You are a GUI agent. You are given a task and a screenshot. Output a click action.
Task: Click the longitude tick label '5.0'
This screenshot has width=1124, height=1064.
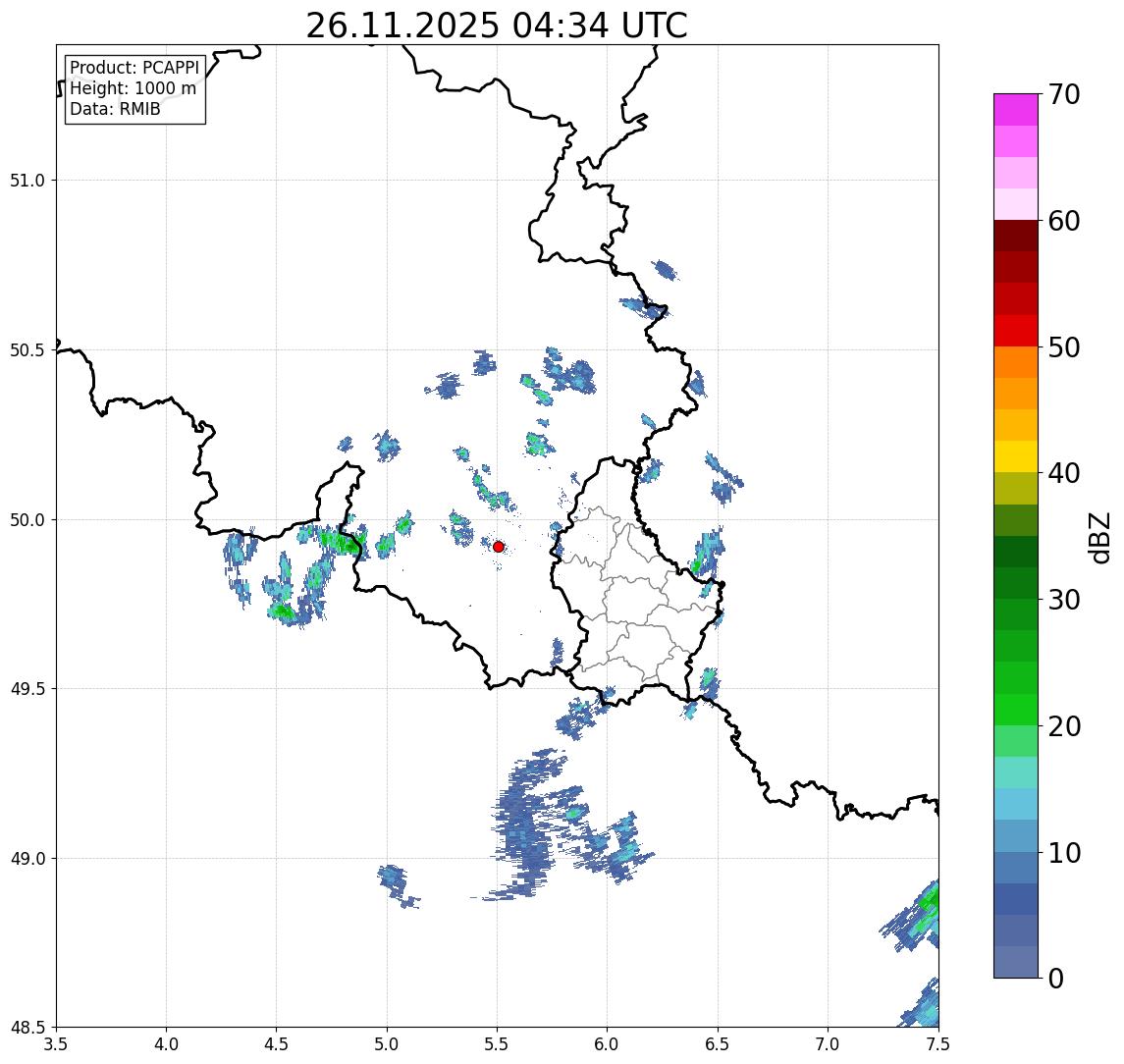tap(387, 1044)
